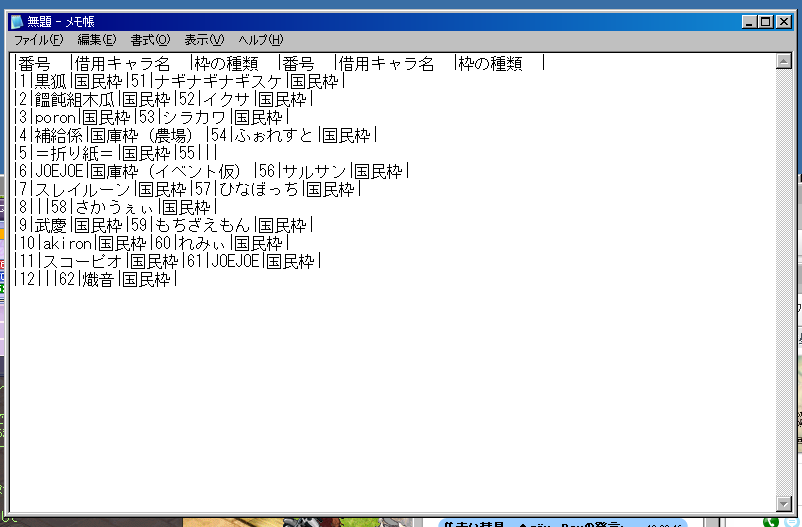Viewport: 802px width, 527px height.
Task: Click the scrollbar down arrow
Action: click(x=784, y=503)
